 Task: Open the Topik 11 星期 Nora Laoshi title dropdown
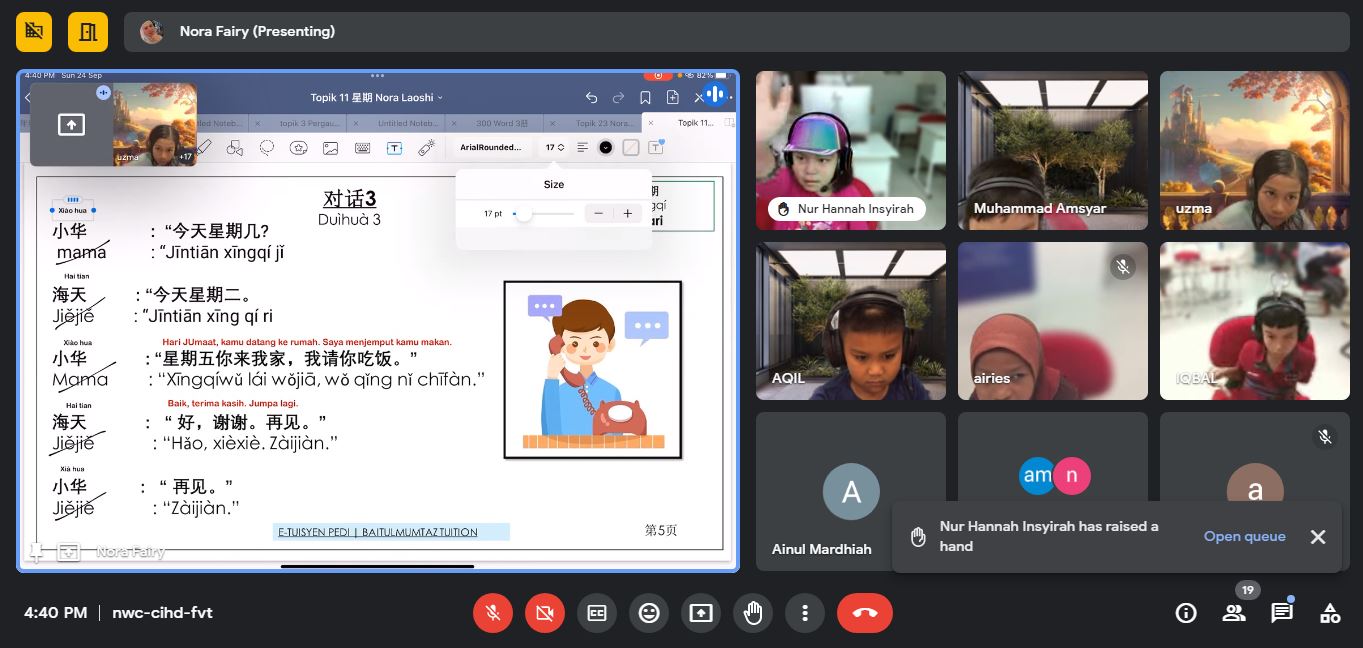click(x=376, y=97)
